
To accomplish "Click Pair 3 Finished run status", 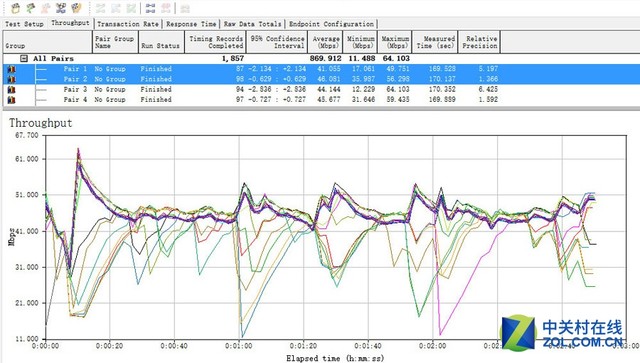I will coord(156,89).
